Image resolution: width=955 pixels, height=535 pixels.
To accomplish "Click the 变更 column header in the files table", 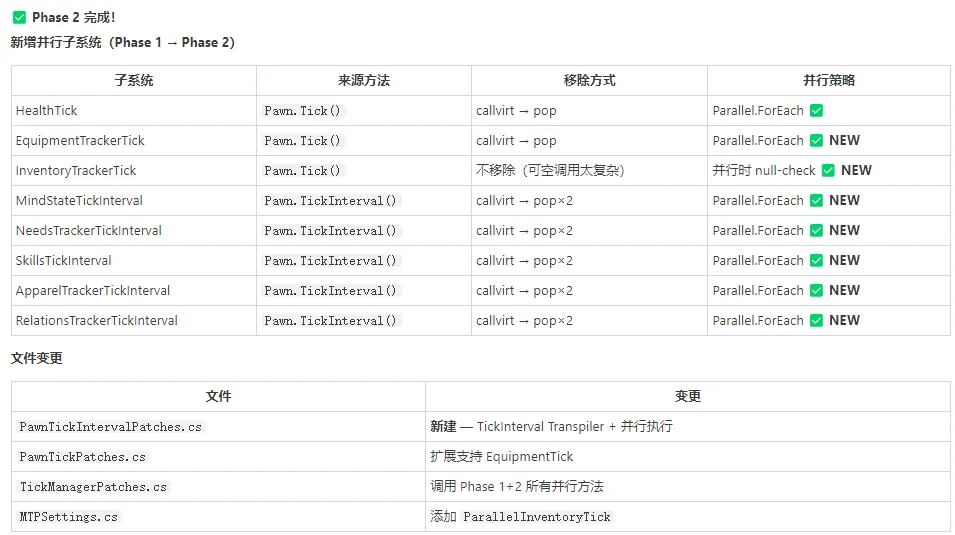I will 688,396.
